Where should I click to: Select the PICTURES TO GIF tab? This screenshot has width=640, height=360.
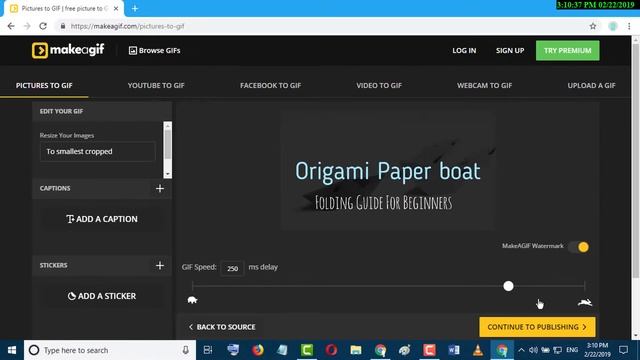44,85
